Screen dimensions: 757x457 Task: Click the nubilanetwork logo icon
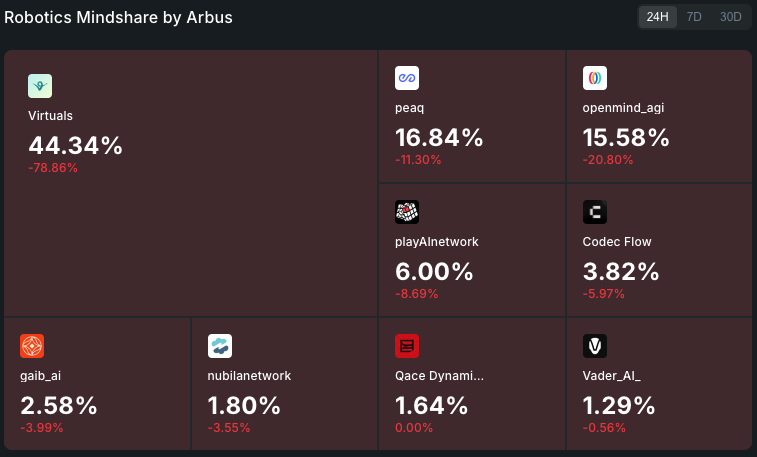[x=220, y=346]
